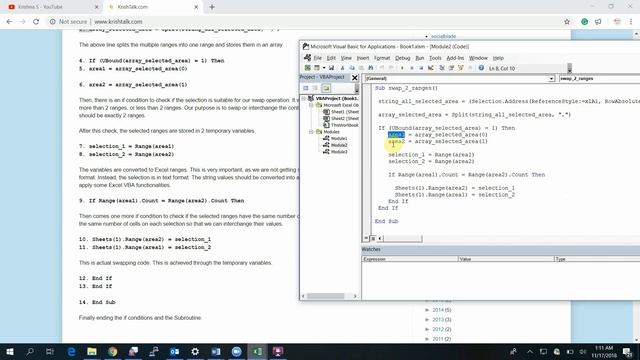This screenshot has width=640, height=360.
Task: Open VBA Help question mark icon
Action: (x=481, y=68)
